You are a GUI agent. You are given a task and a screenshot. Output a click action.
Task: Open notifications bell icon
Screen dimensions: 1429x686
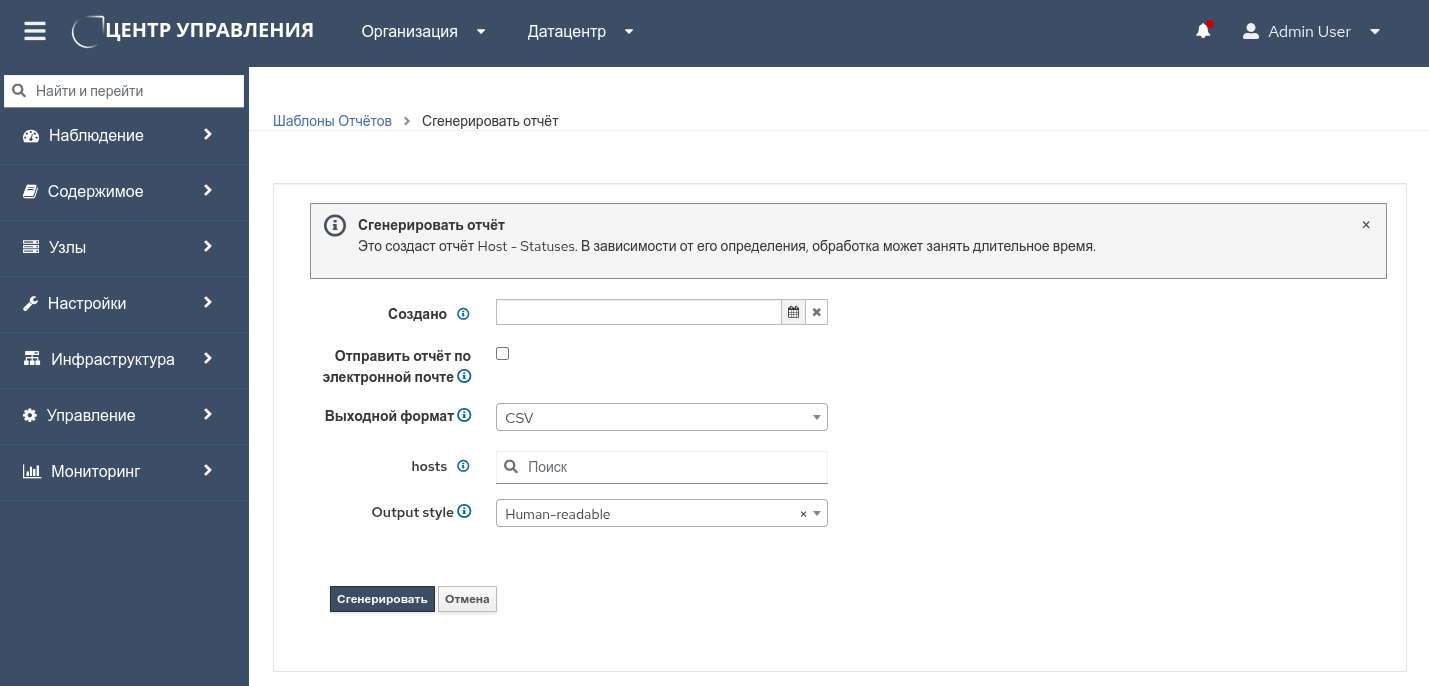[1203, 31]
